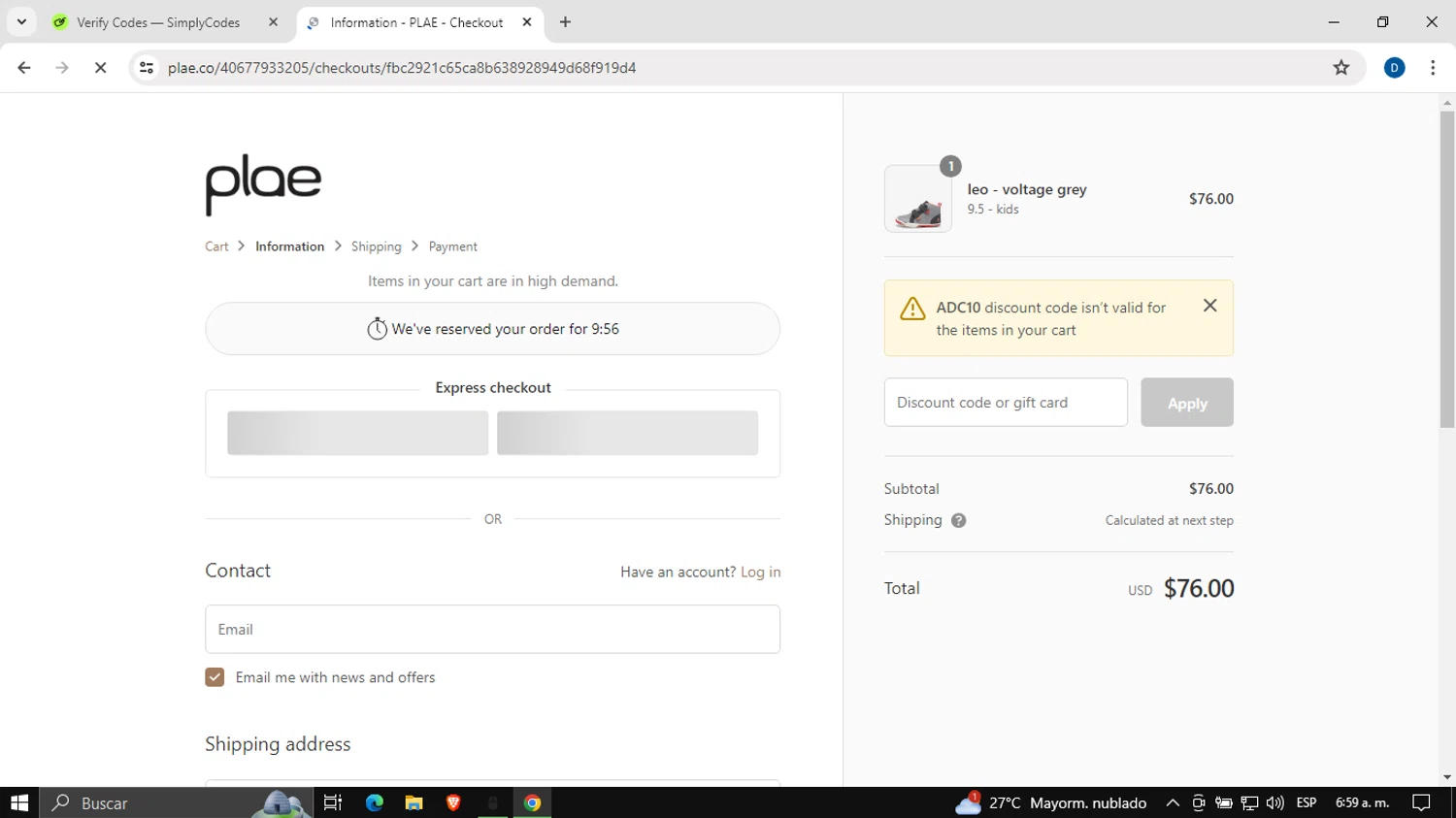Close the PLAE Checkout tab

click(x=527, y=22)
